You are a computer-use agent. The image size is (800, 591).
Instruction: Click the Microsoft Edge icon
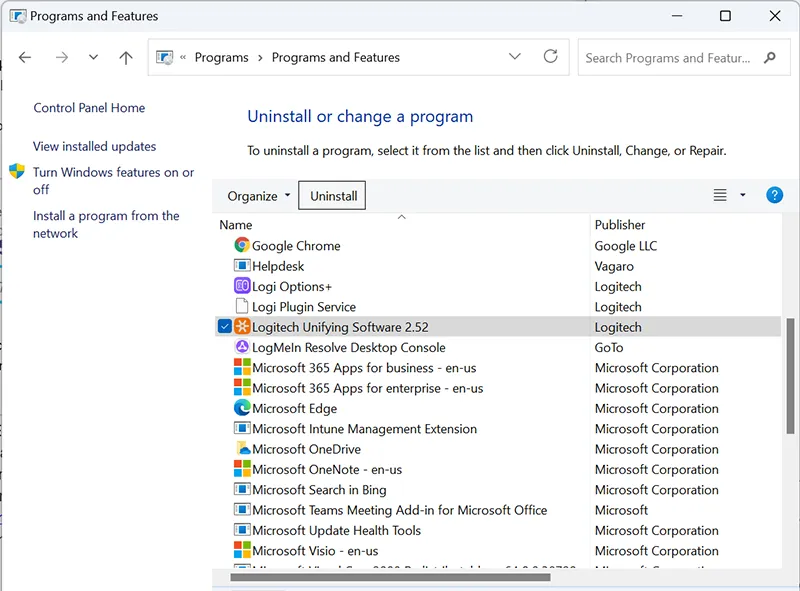tap(241, 409)
